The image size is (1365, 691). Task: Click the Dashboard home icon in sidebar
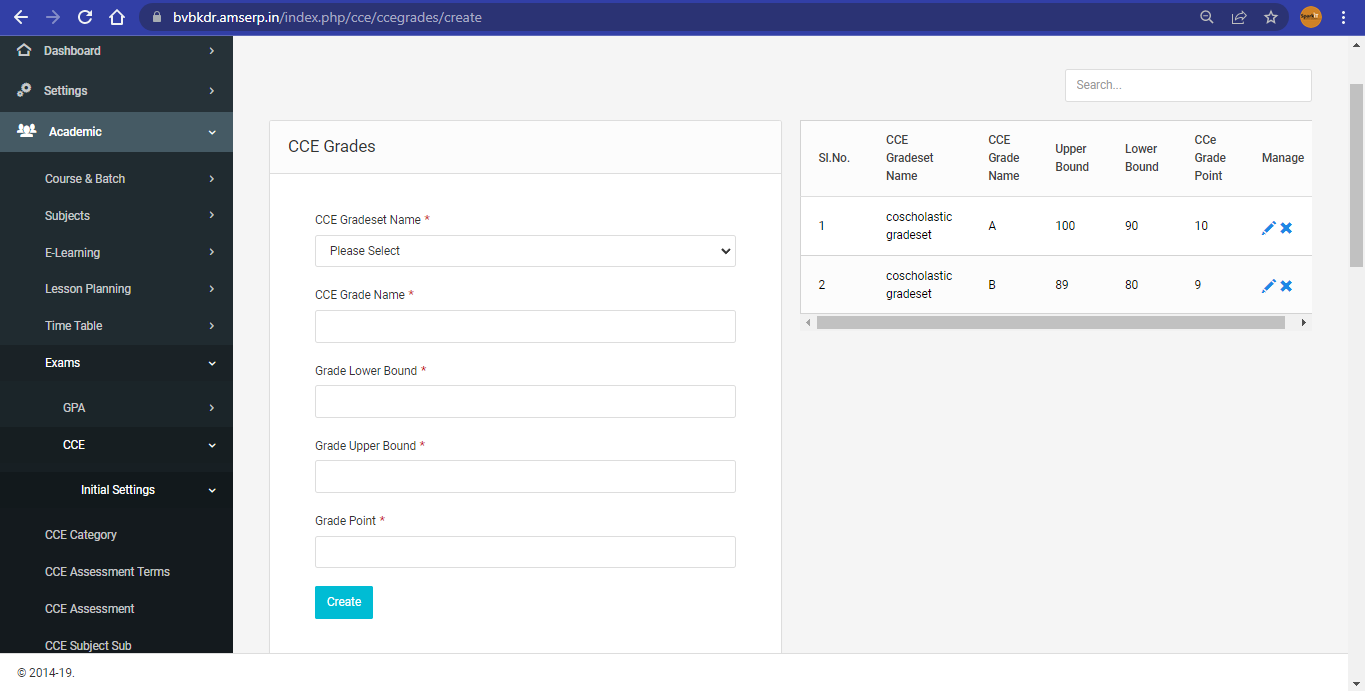[x=22, y=50]
